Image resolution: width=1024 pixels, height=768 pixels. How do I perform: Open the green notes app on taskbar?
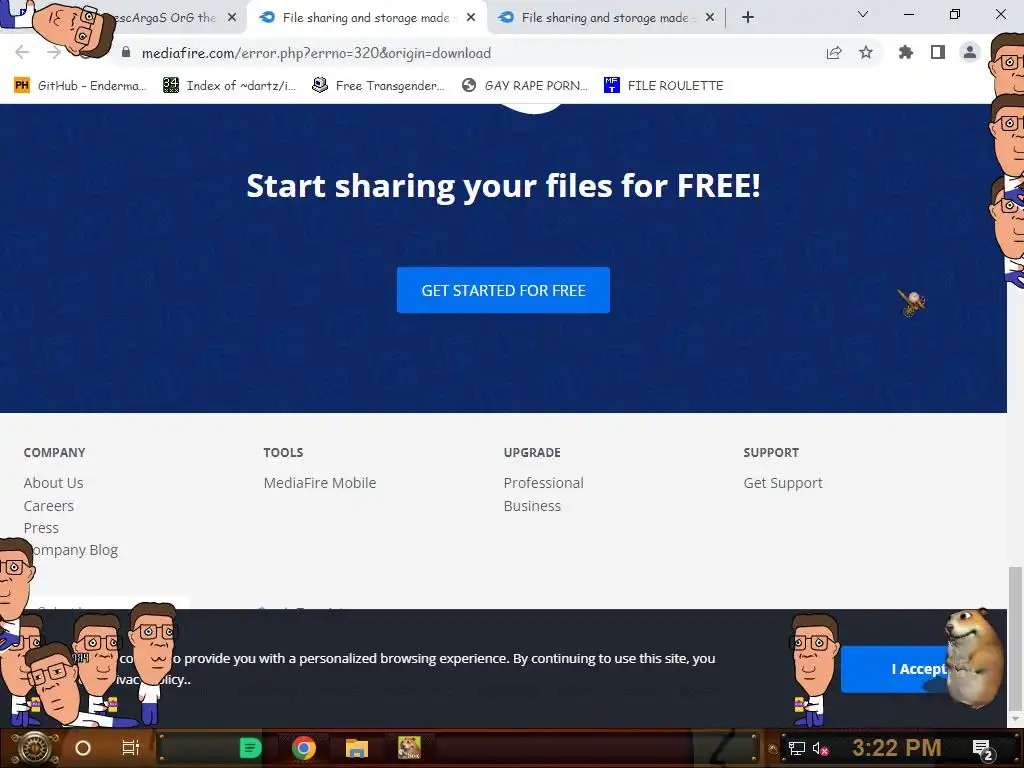[250, 748]
